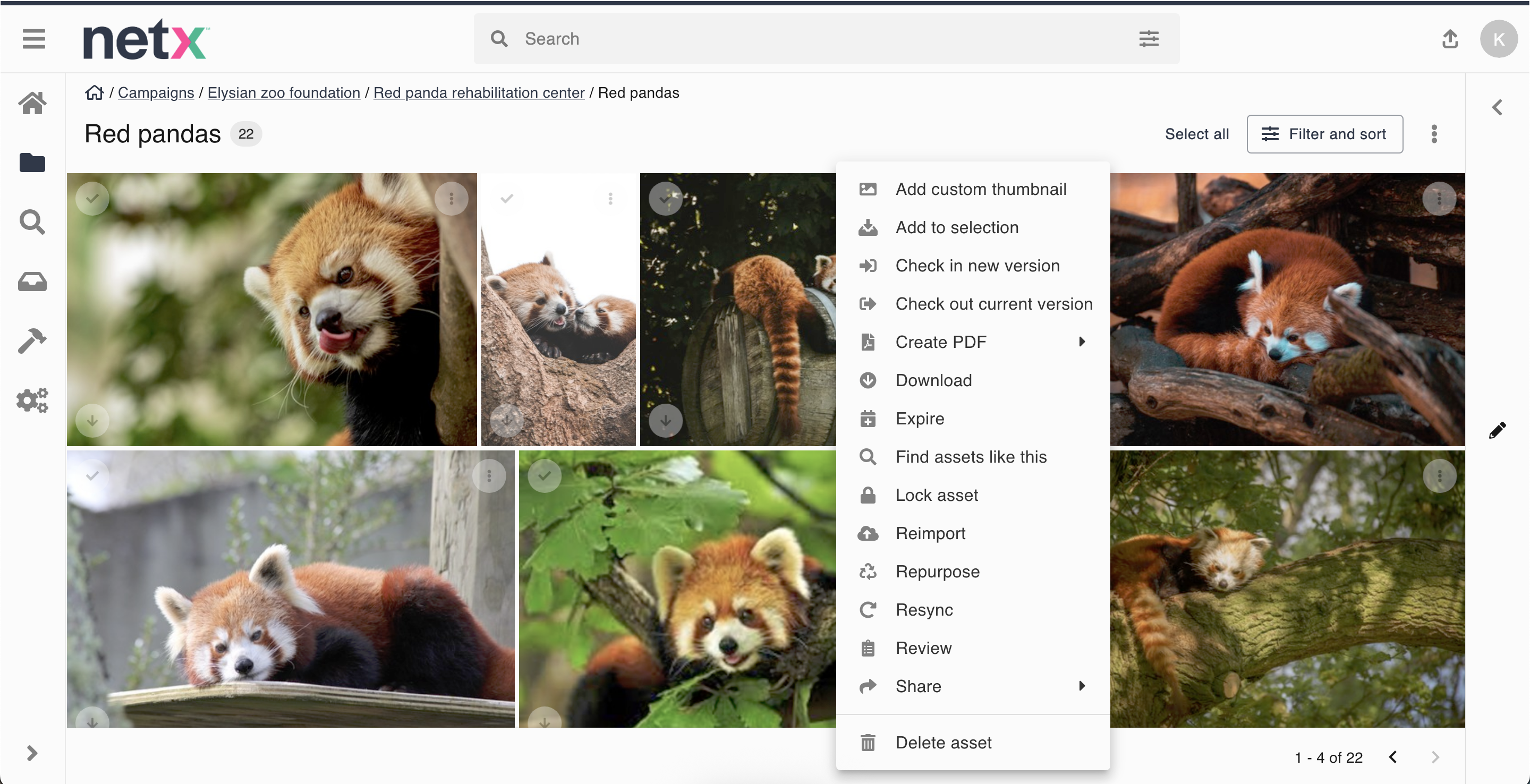Expand the left sidebar with bottom chevron
1530x784 pixels.
click(32, 753)
